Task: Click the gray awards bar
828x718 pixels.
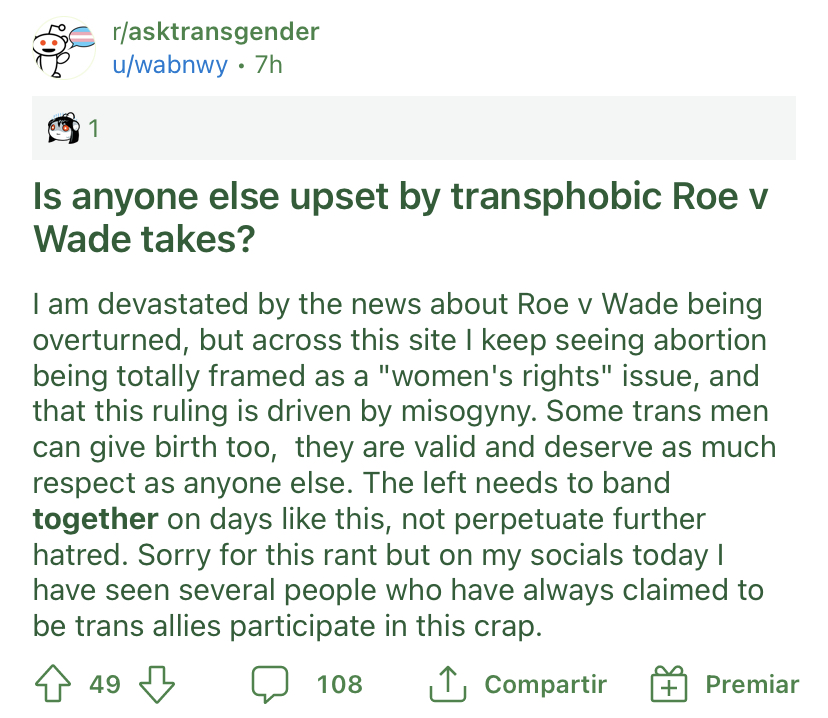Action: click(x=413, y=128)
